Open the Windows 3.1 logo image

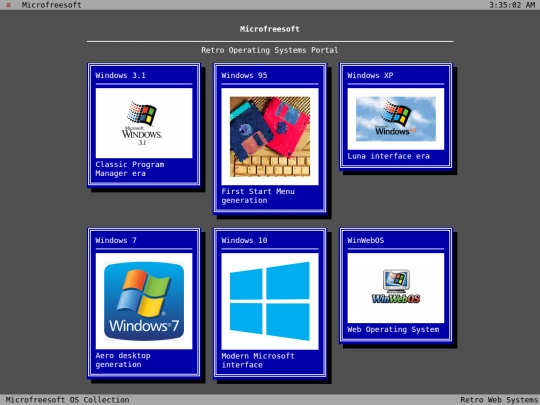[x=144, y=123]
